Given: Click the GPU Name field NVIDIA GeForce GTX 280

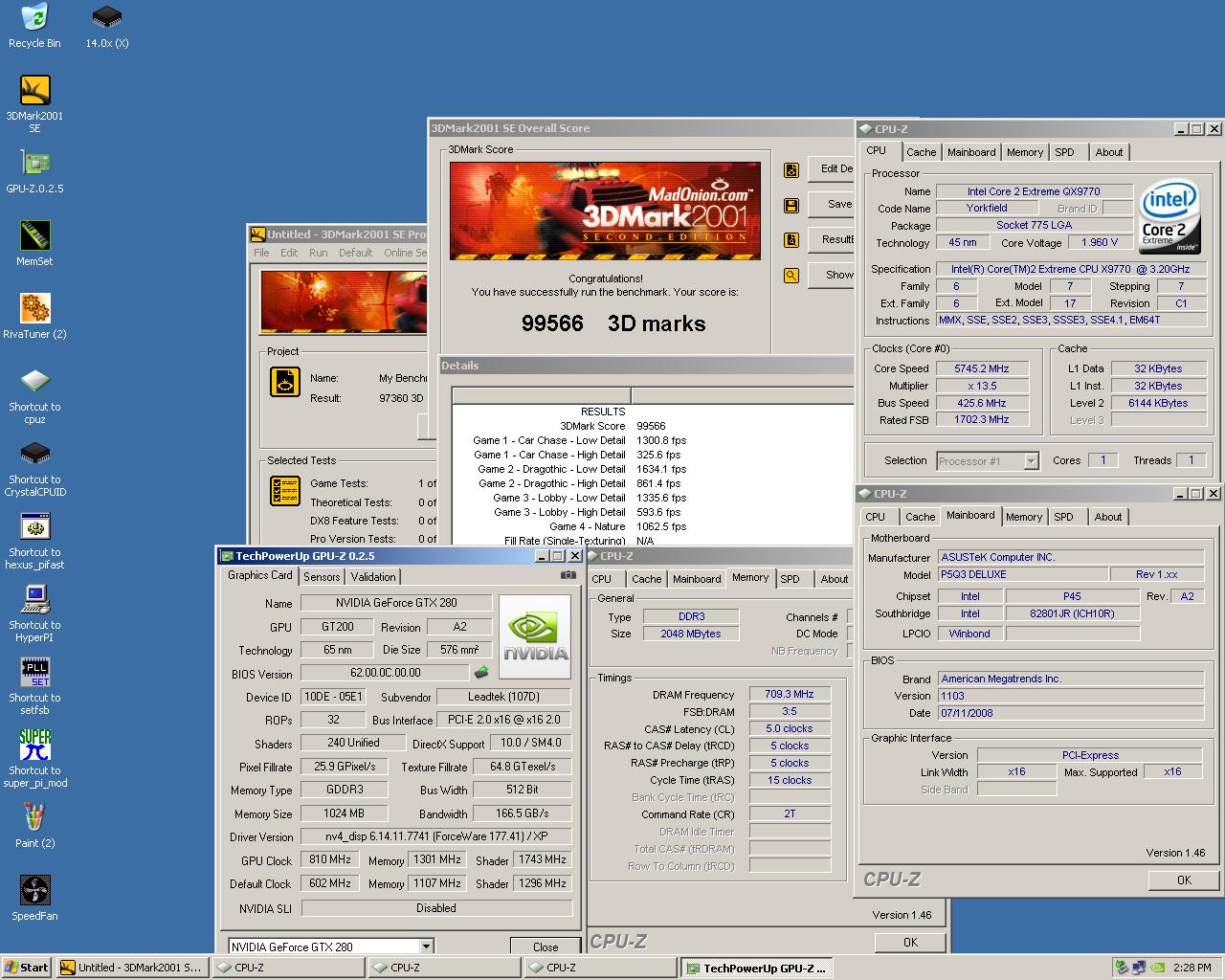Looking at the screenshot, I should point(396,603).
